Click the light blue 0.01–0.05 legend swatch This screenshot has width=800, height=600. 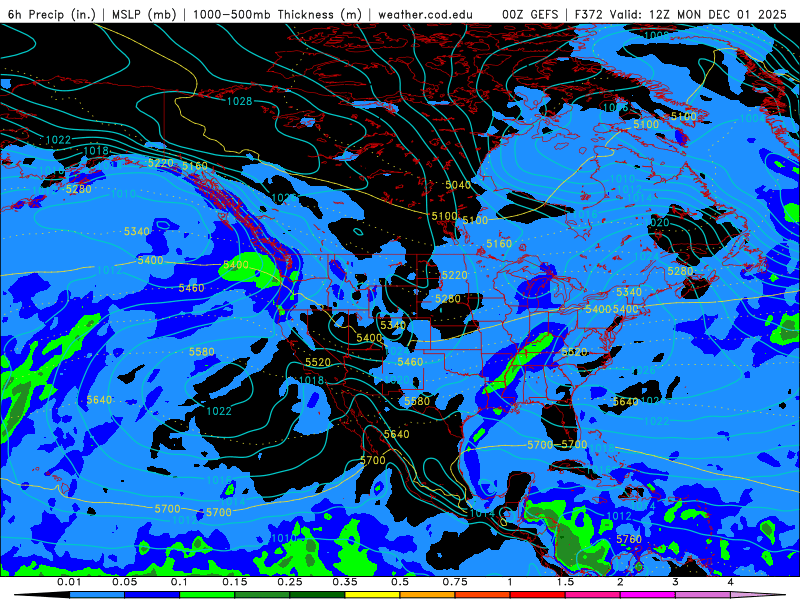(97, 595)
